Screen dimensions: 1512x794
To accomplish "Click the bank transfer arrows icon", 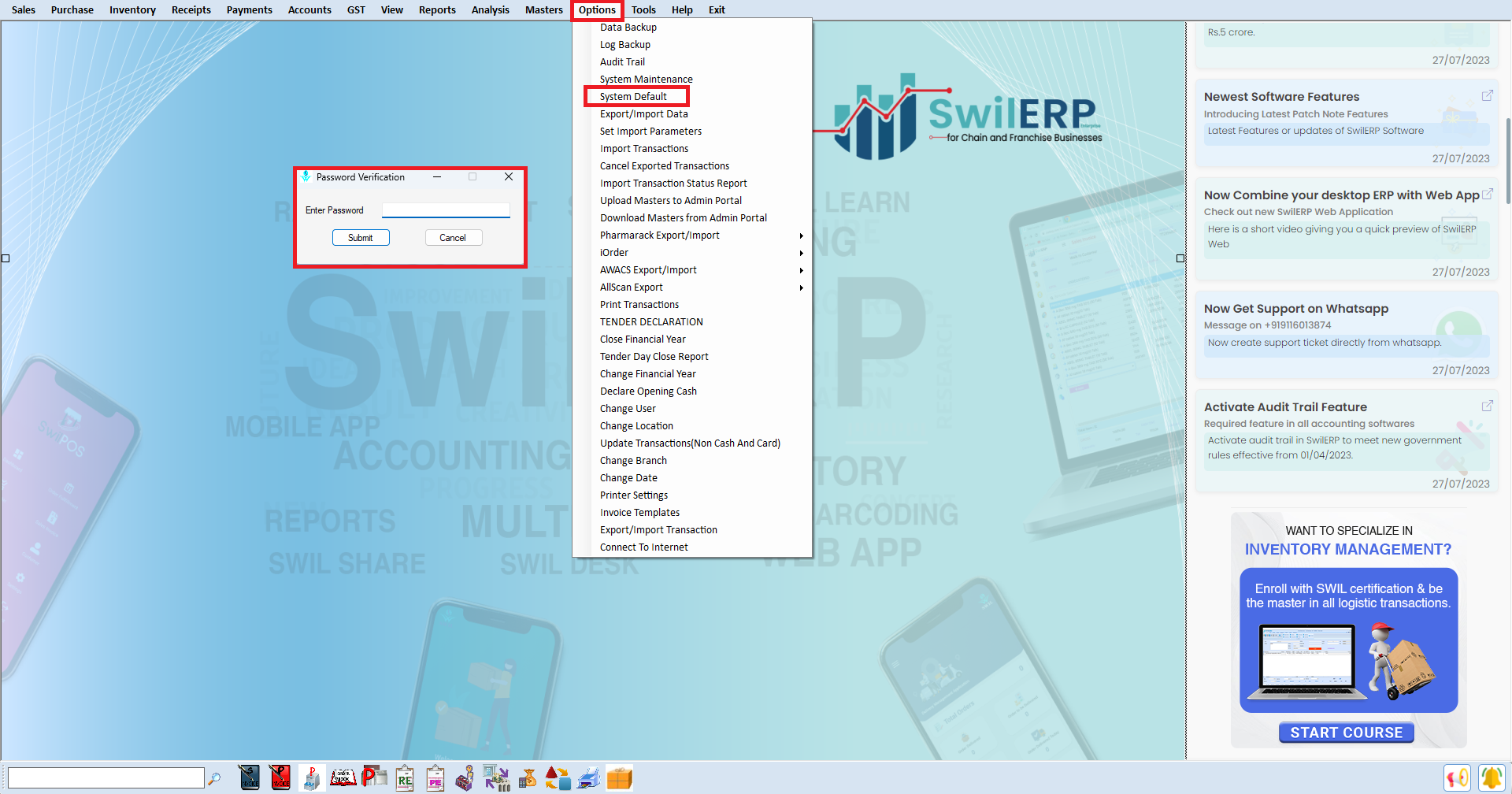I will point(496,777).
